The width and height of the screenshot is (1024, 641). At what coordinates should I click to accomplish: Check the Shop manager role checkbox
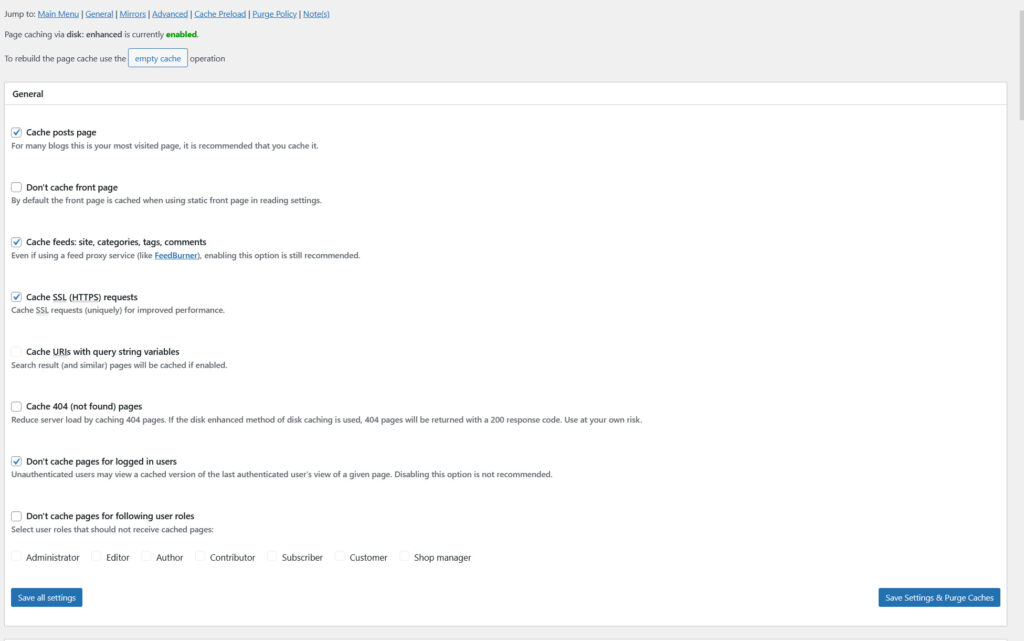[x=404, y=557]
